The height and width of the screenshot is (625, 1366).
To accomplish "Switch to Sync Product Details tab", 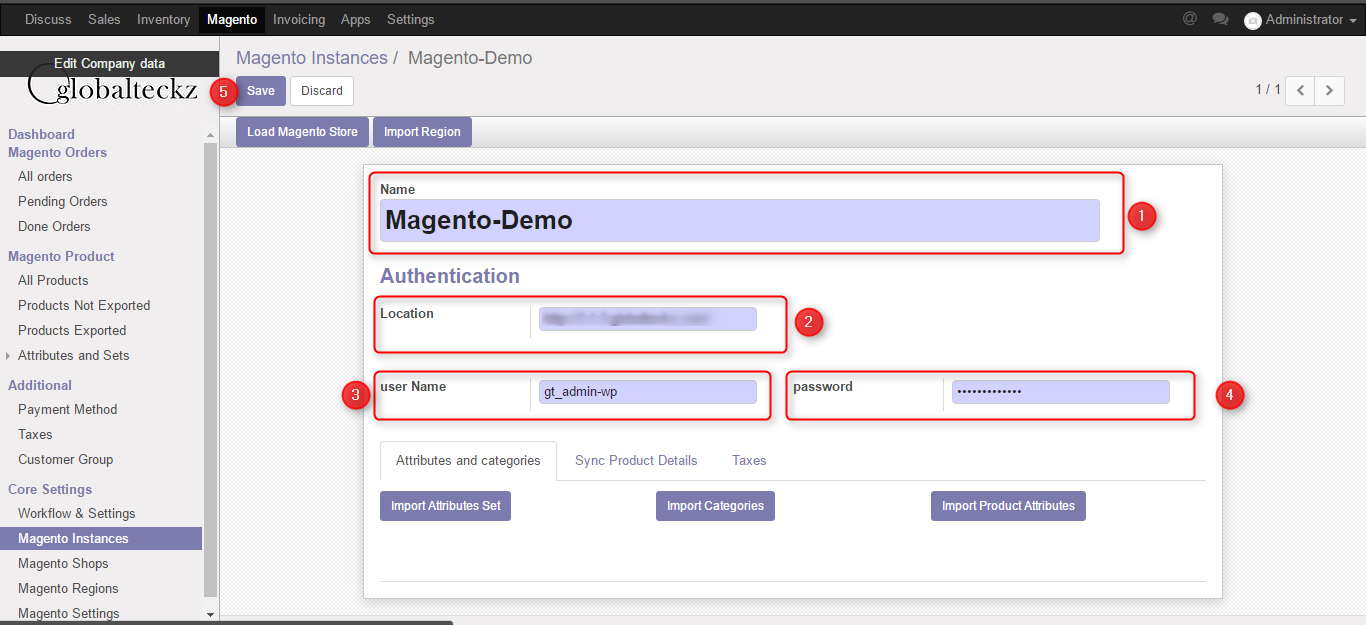I will (636, 461).
